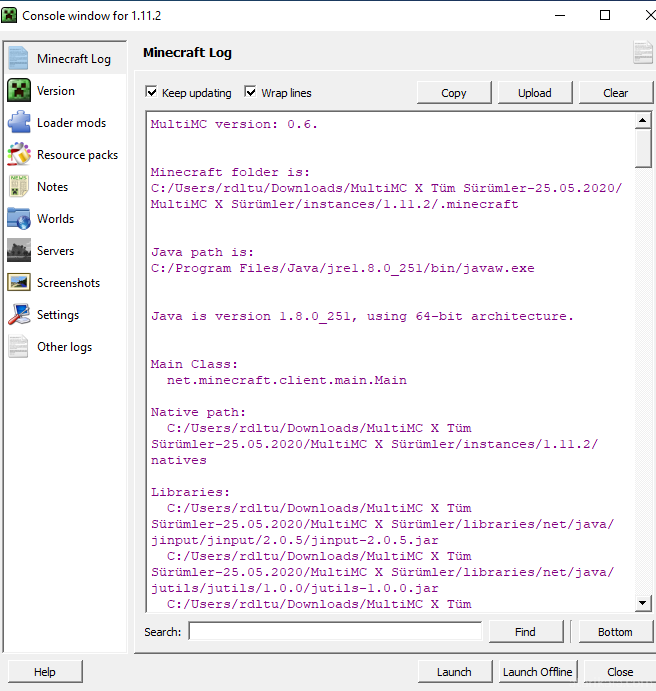Clear the Minecraft log
Image resolution: width=656 pixels, height=691 pixels.
[x=615, y=93]
